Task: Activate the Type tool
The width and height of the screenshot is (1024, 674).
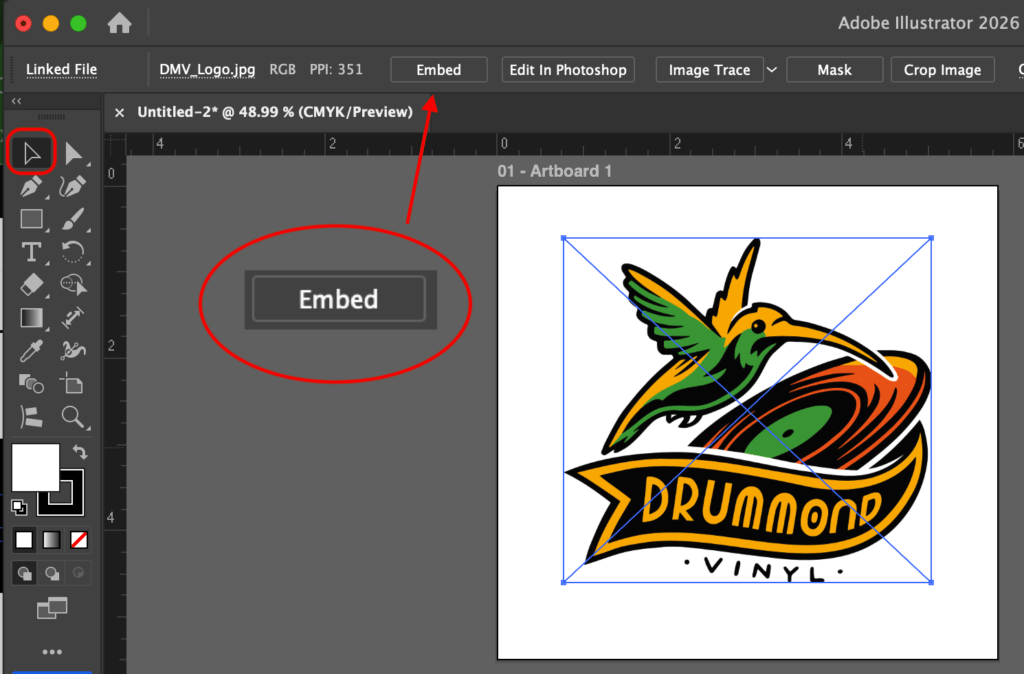Action: [x=31, y=251]
